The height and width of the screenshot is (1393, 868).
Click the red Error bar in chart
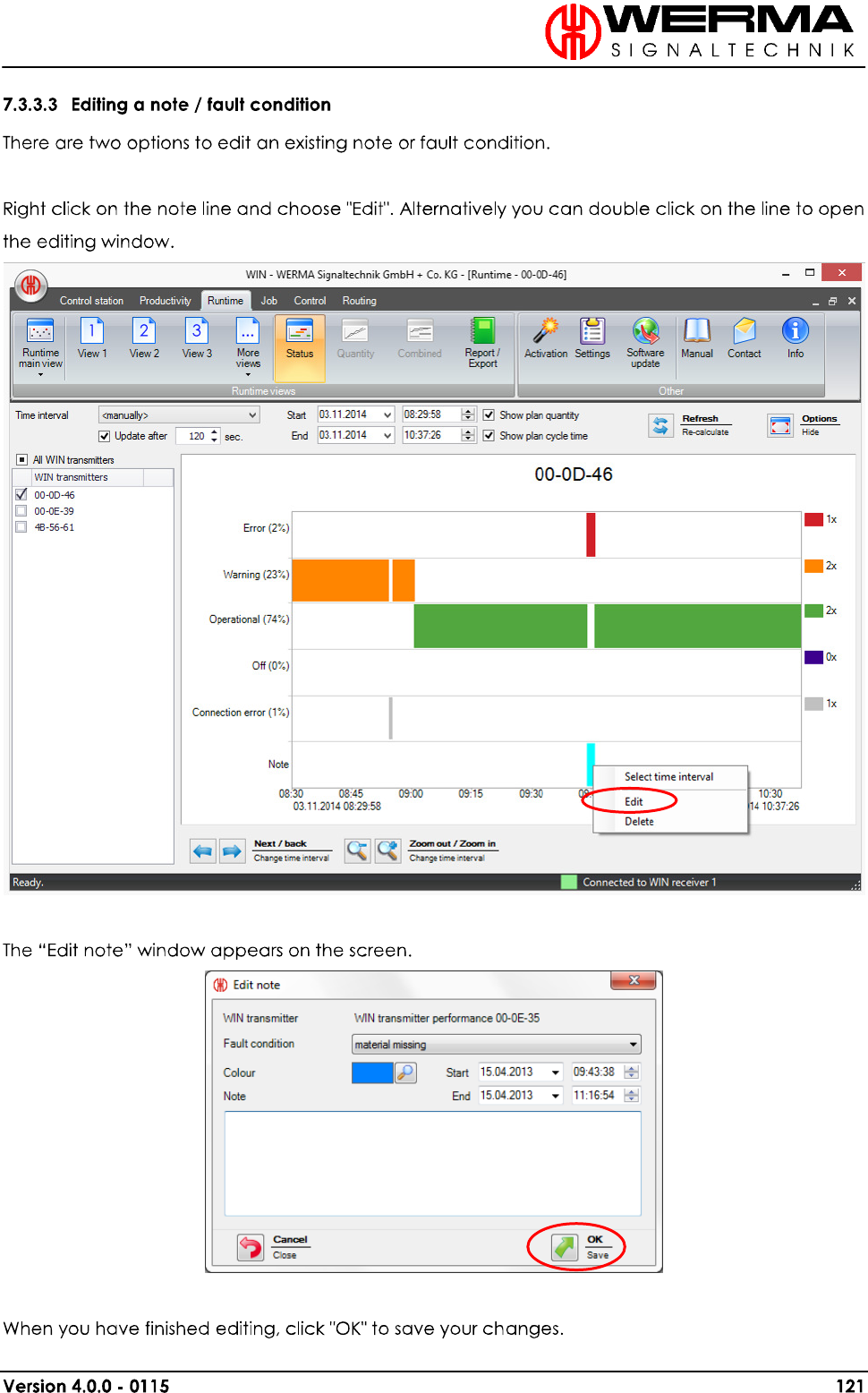tap(591, 534)
